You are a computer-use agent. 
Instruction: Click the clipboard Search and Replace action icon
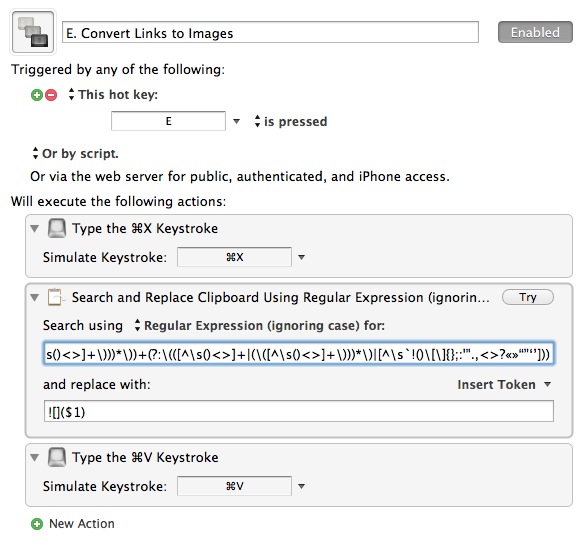(x=56, y=298)
